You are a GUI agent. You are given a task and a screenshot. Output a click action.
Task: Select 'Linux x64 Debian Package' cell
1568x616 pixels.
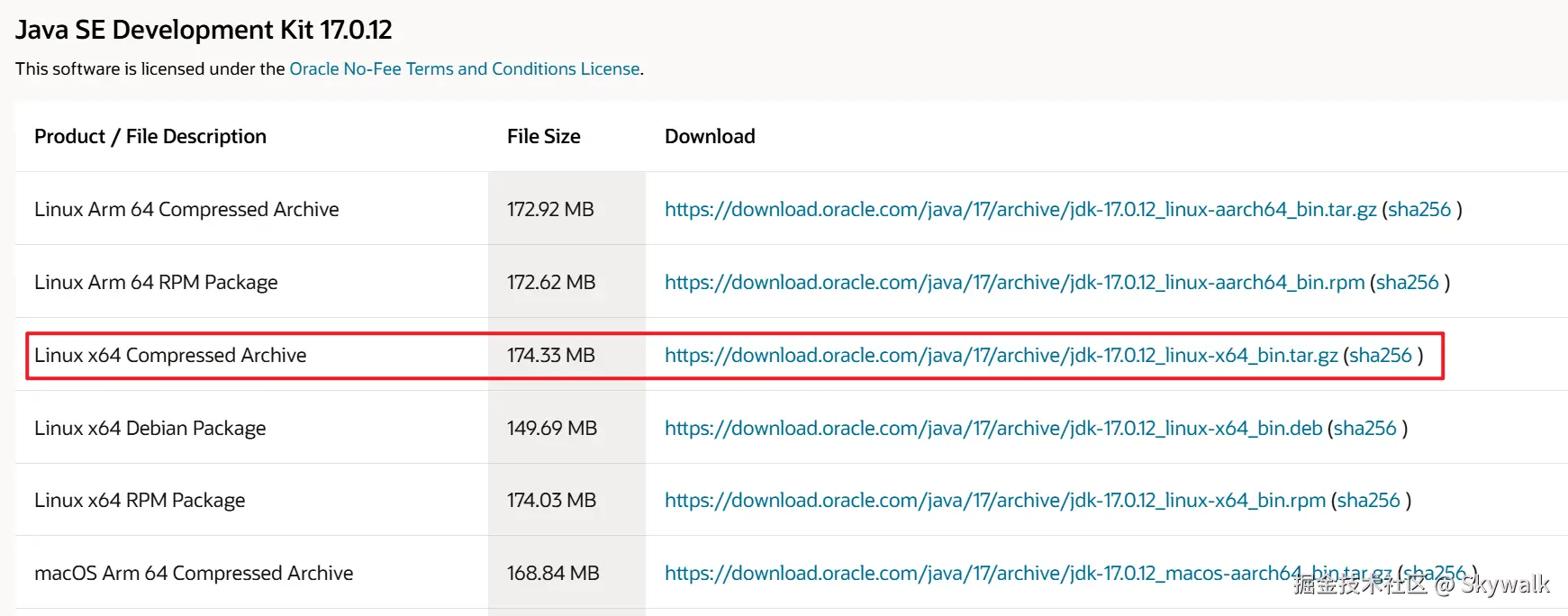(x=150, y=428)
